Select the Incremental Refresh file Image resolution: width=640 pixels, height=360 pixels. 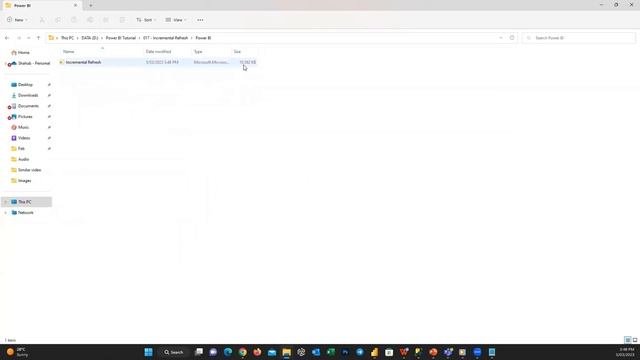coord(158,62)
